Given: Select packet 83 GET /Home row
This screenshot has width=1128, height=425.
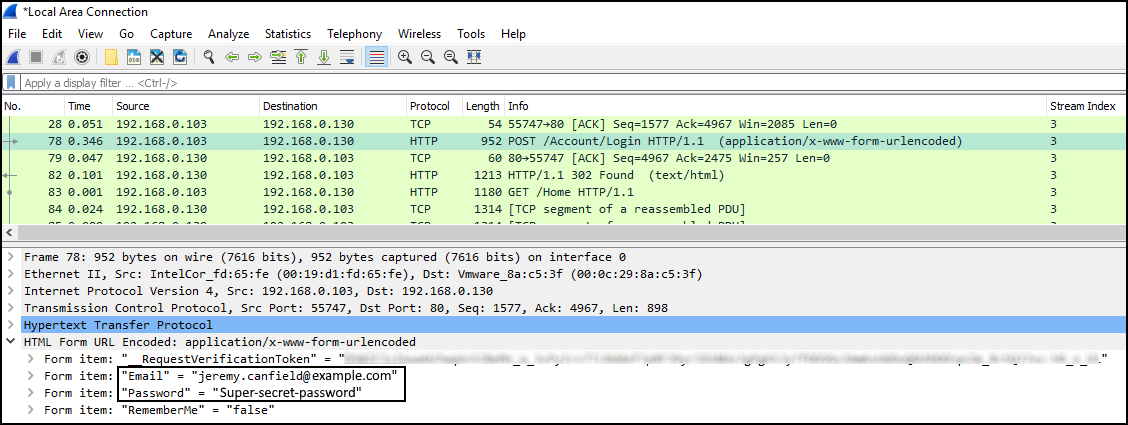Looking at the screenshot, I should (563, 192).
